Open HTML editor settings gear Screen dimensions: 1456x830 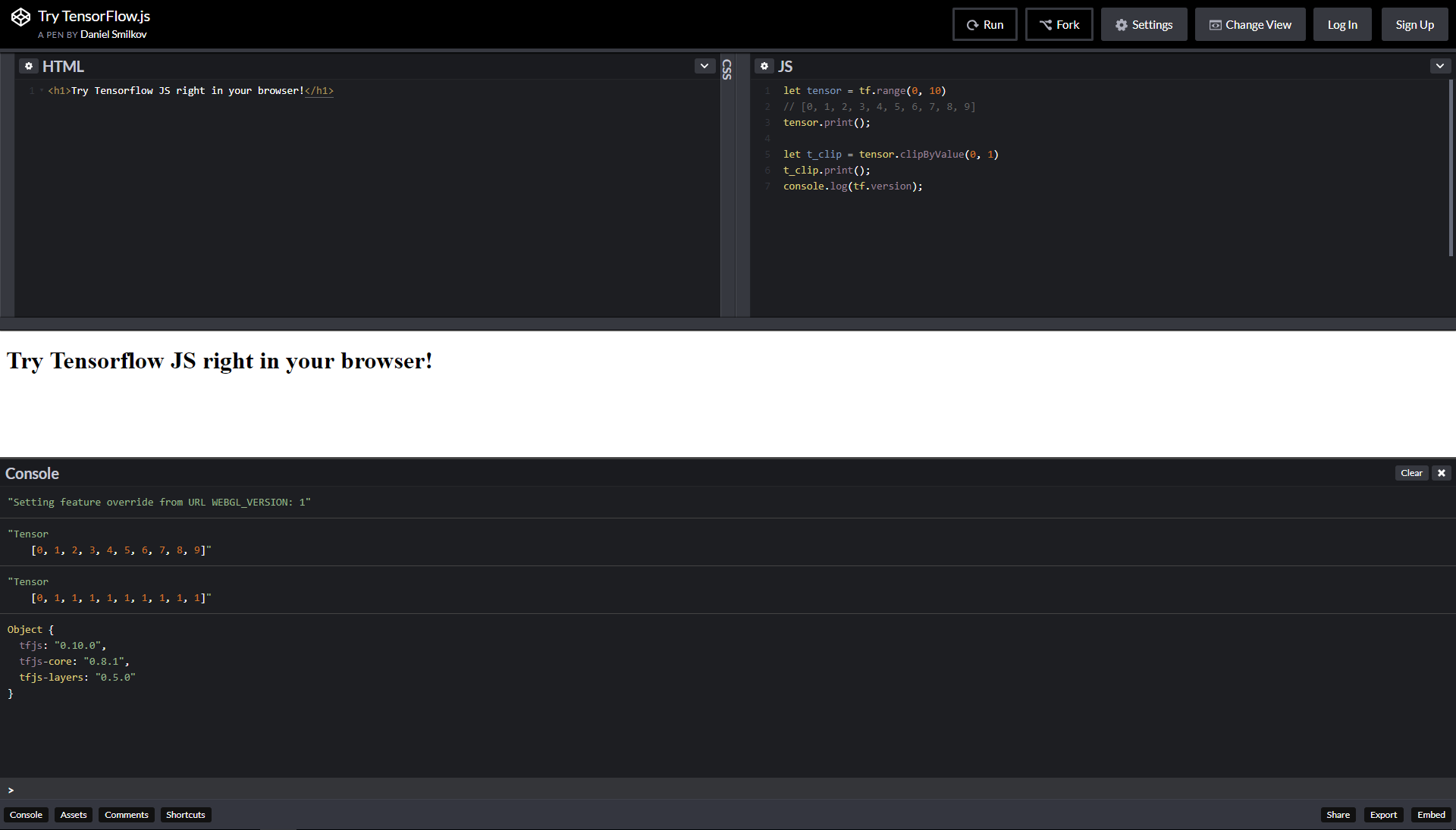(x=29, y=67)
